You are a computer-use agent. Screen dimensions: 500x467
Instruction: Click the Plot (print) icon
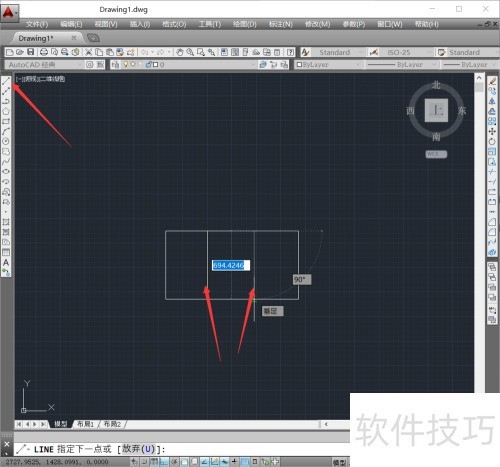(44, 52)
